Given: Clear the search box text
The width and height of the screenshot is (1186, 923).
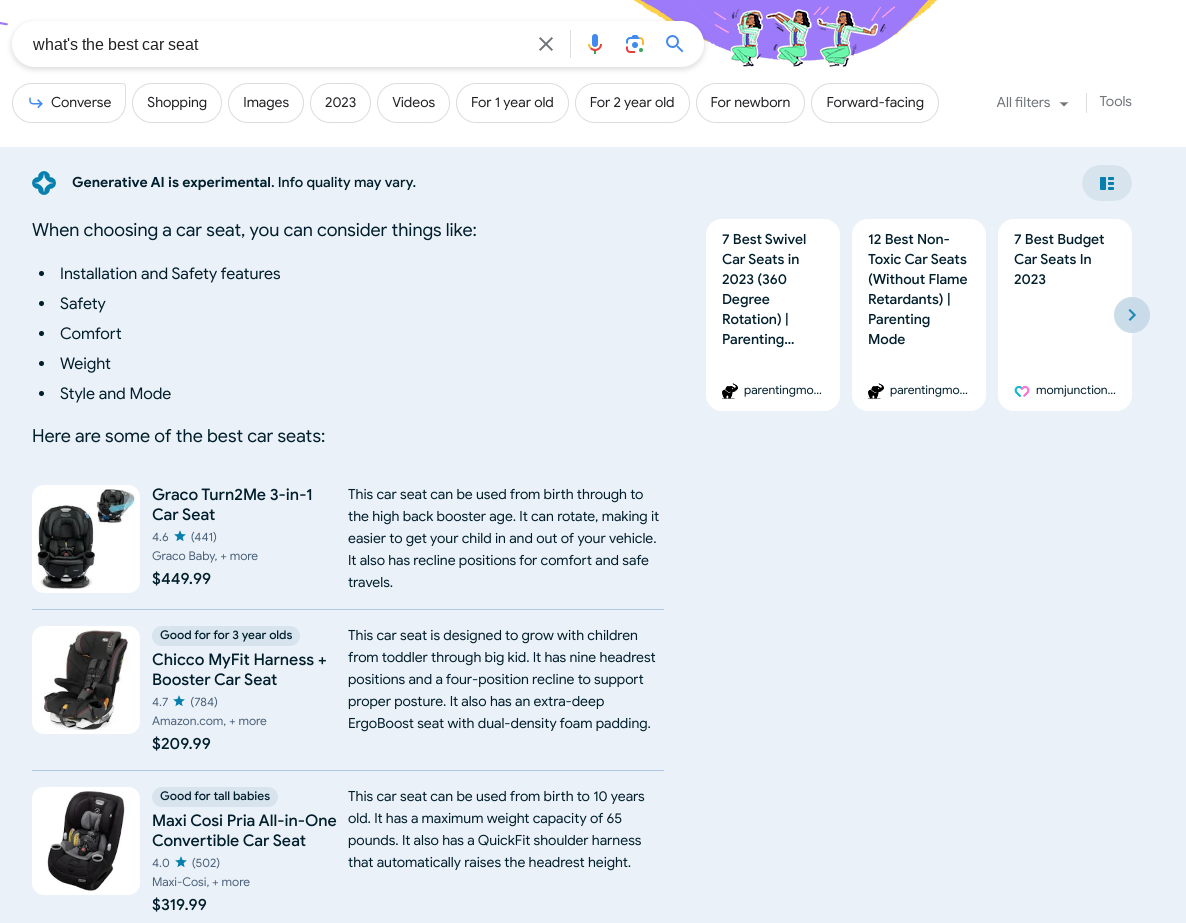Looking at the screenshot, I should point(546,44).
